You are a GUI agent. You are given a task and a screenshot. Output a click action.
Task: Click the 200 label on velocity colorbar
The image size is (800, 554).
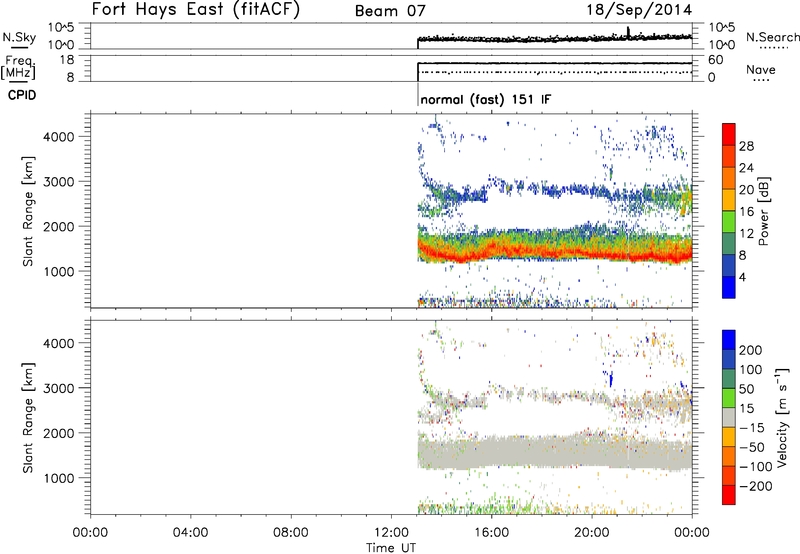(751, 350)
